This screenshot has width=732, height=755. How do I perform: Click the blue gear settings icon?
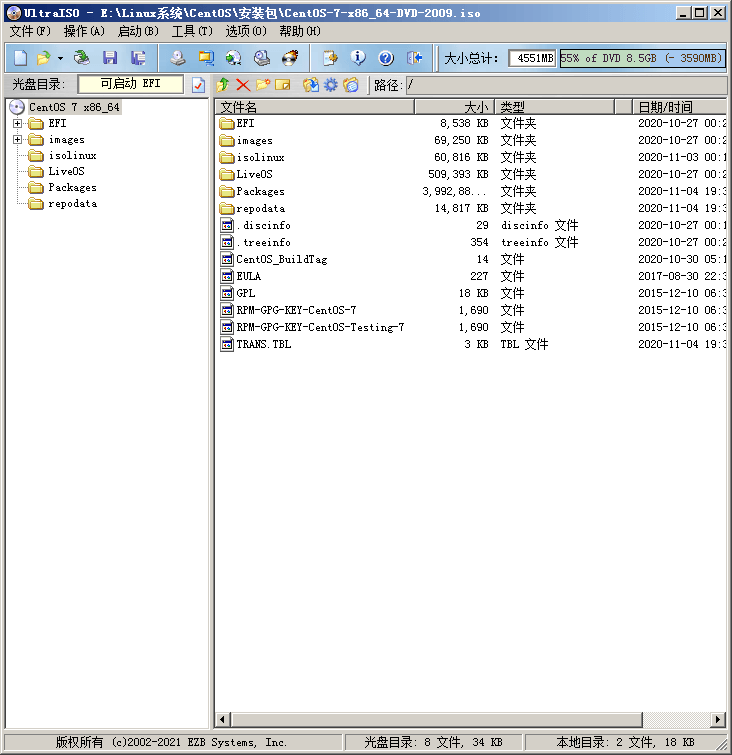[x=330, y=85]
